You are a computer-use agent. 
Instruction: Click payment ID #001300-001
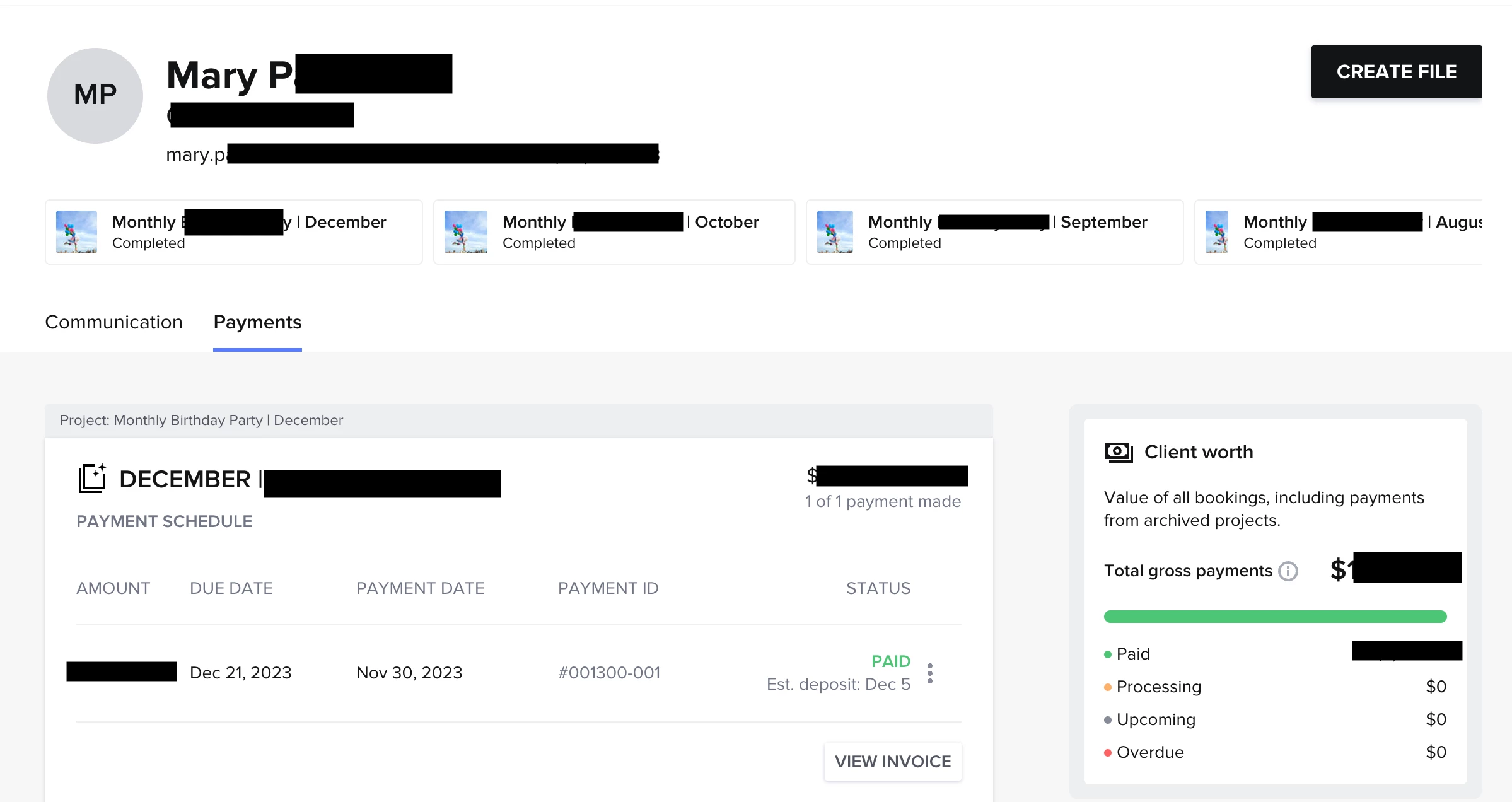609,673
